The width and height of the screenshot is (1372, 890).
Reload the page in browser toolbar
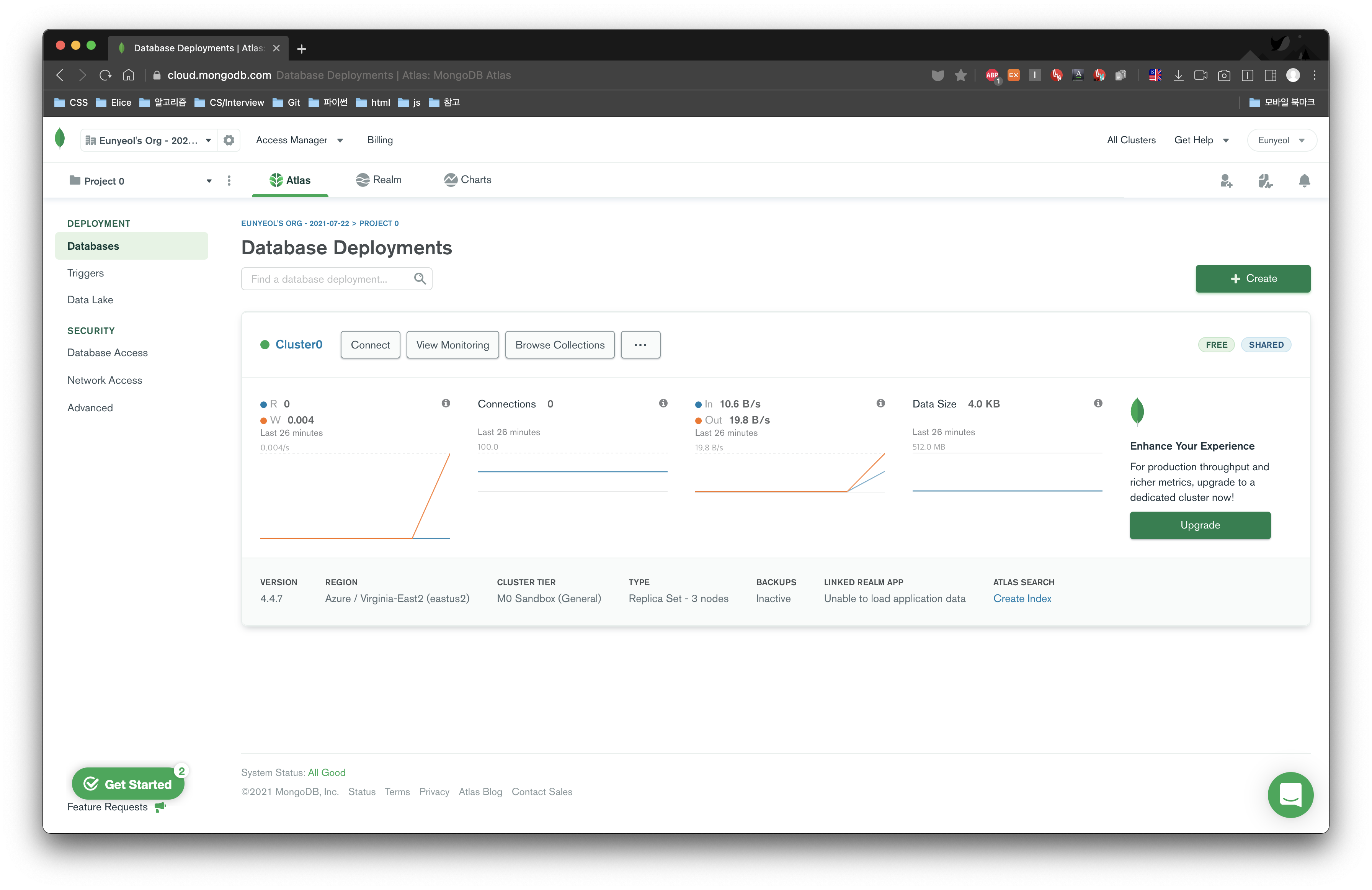point(106,75)
